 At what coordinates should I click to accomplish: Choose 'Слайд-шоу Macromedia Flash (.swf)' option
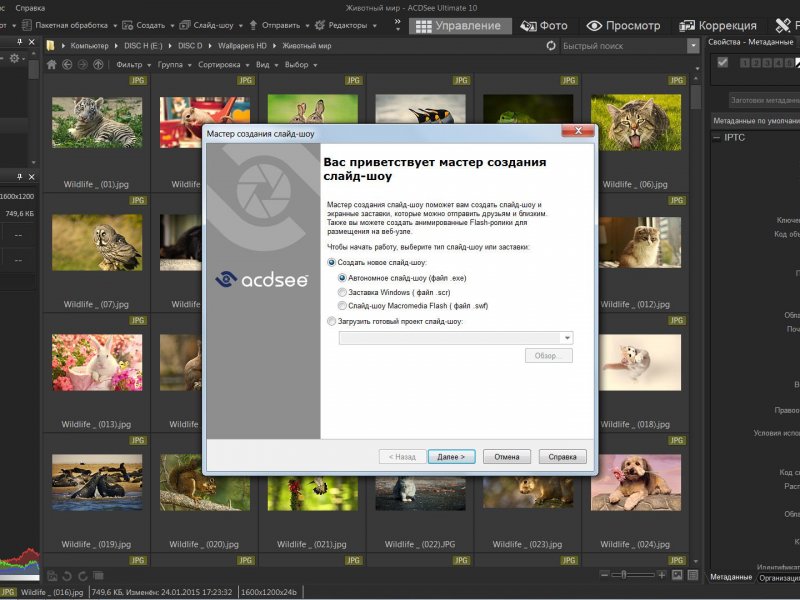[342, 306]
